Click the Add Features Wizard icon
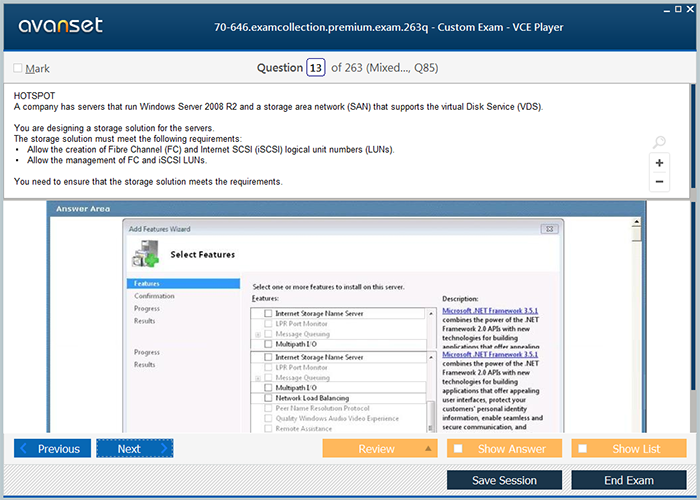 point(146,254)
